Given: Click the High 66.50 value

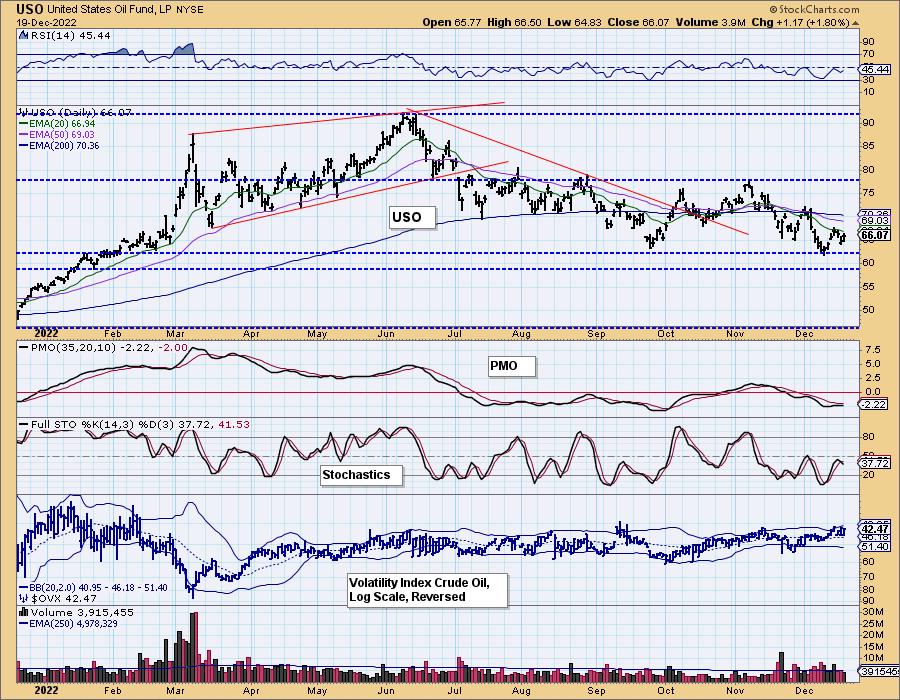Looking at the screenshot, I should click(x=514, y=22).
